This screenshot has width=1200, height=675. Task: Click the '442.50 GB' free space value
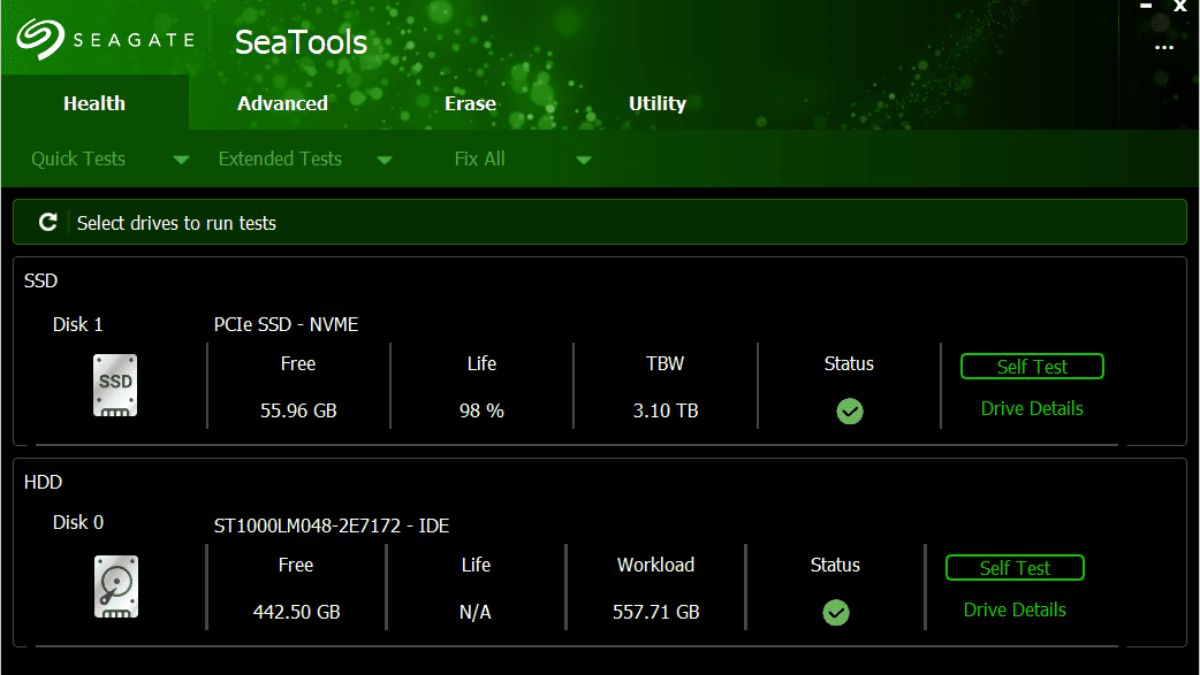click(296, 612)
